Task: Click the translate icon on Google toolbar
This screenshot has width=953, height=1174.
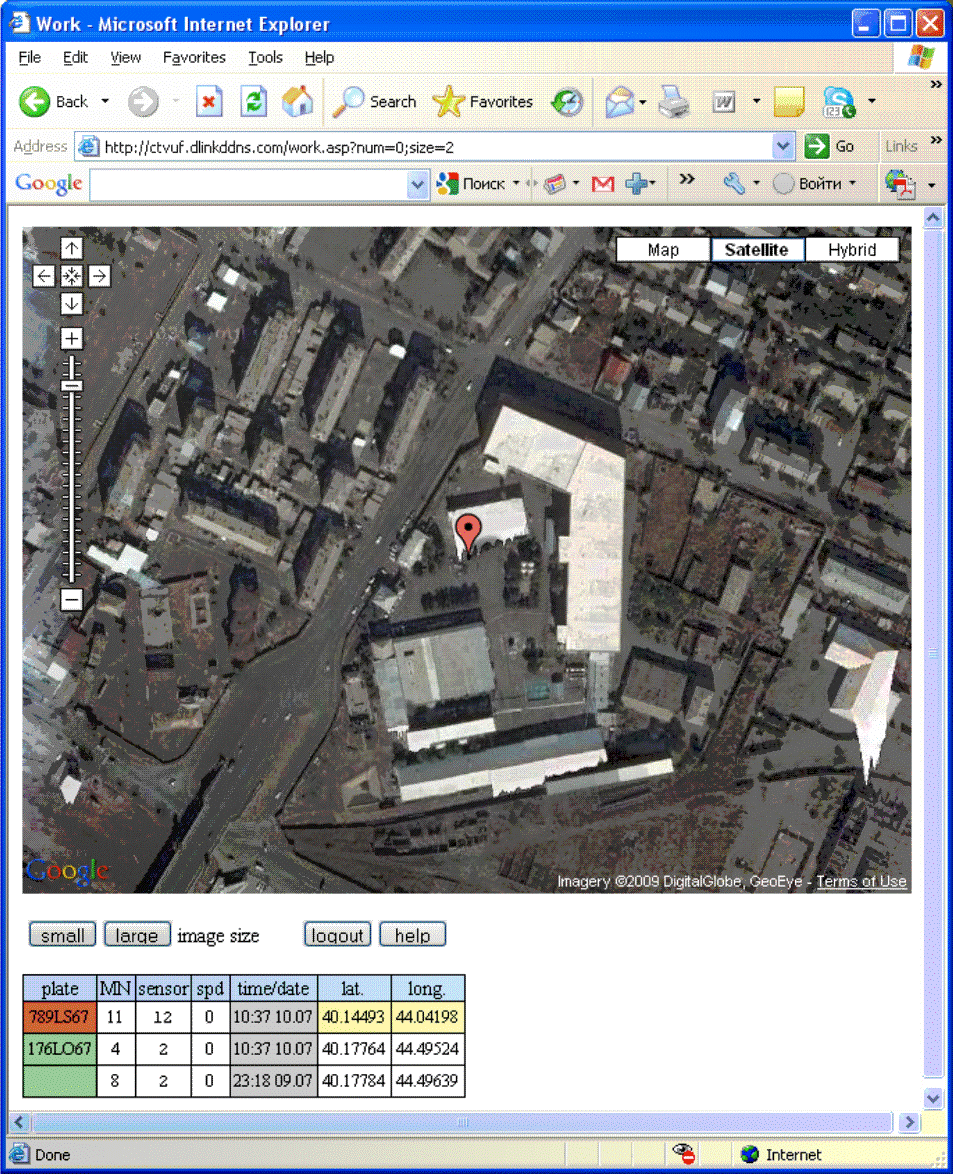Action: pos(900,183)
